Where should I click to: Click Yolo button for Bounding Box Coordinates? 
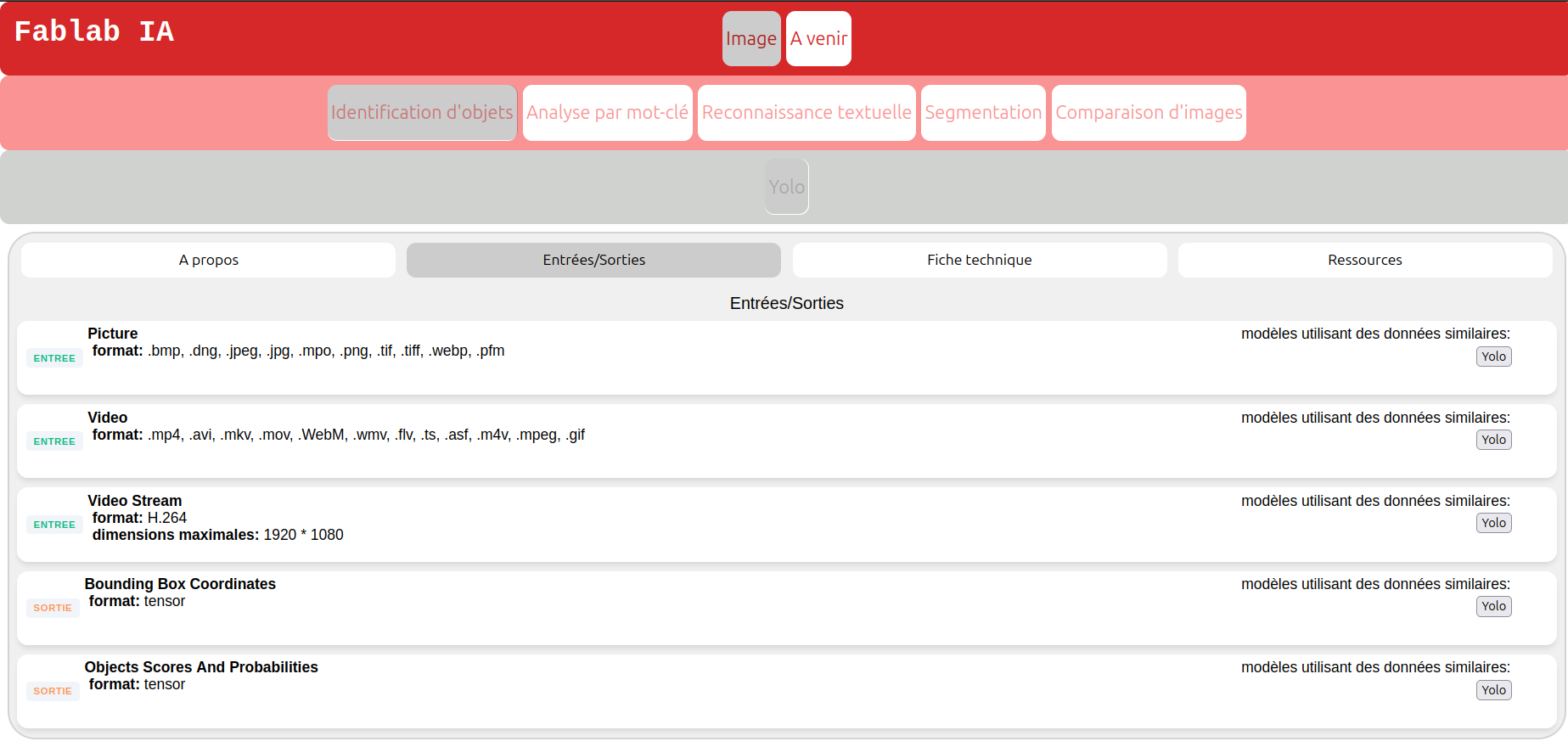click(1494, 606)
